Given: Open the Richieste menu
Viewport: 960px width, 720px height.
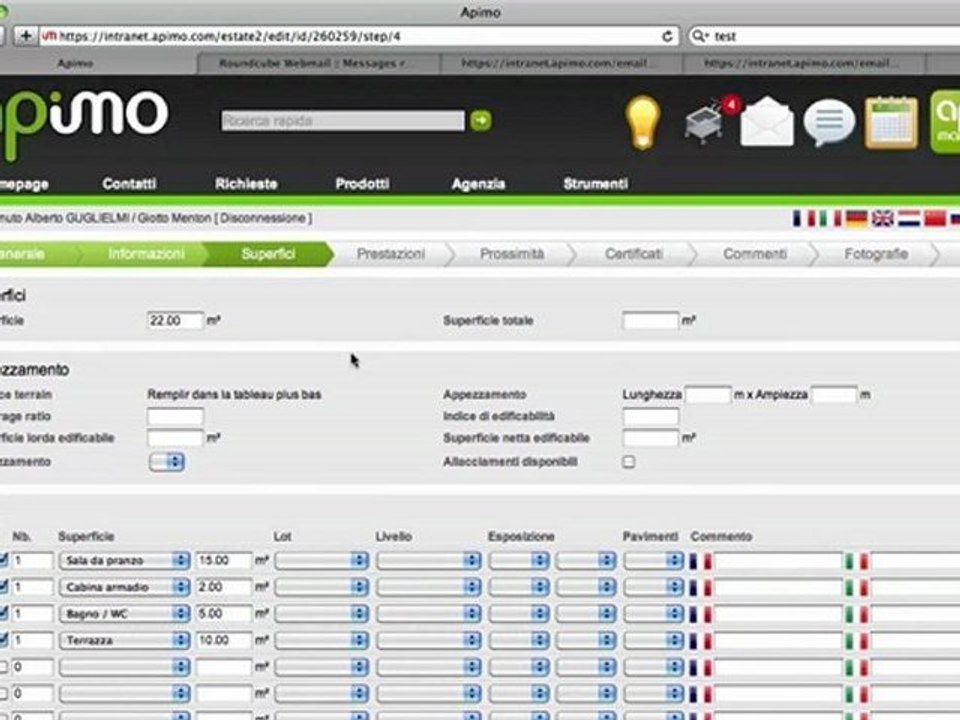Looking at the screenshot, I should point(246,184).
